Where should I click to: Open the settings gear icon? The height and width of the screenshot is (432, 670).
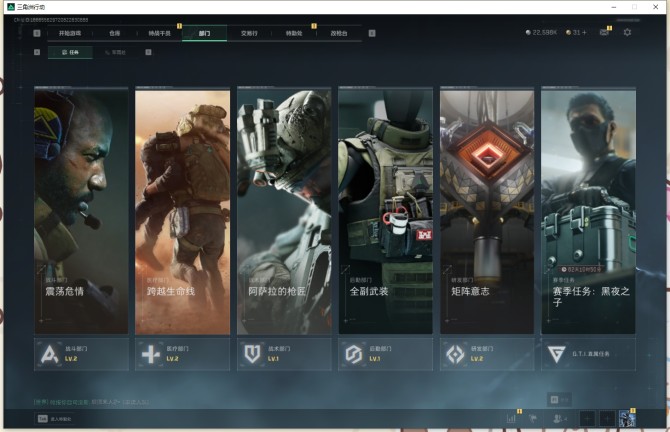pyautogui.click(x=627, y=32)
